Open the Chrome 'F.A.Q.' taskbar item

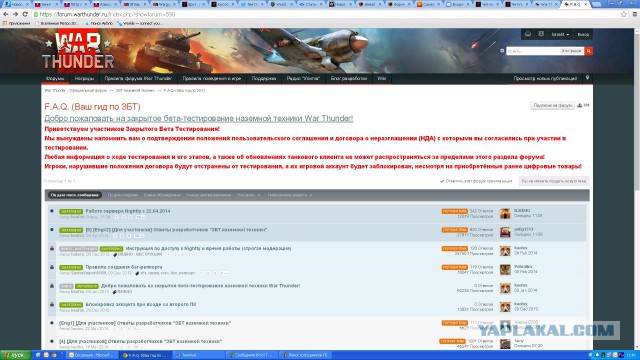click(x=145, y=355)
